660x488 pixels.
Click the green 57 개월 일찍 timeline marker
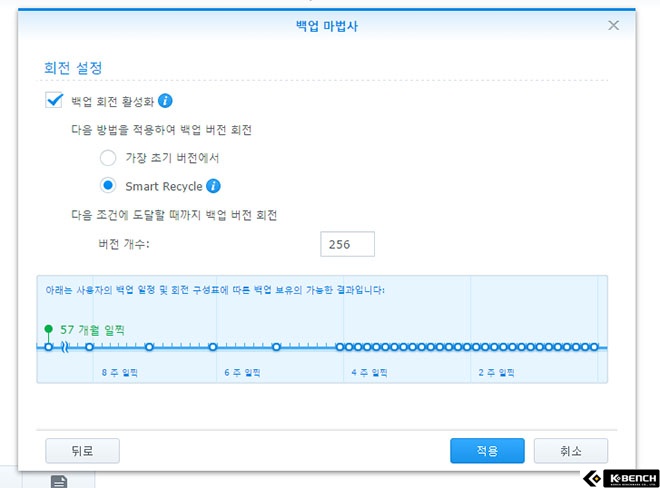click(x=48, y=329)
